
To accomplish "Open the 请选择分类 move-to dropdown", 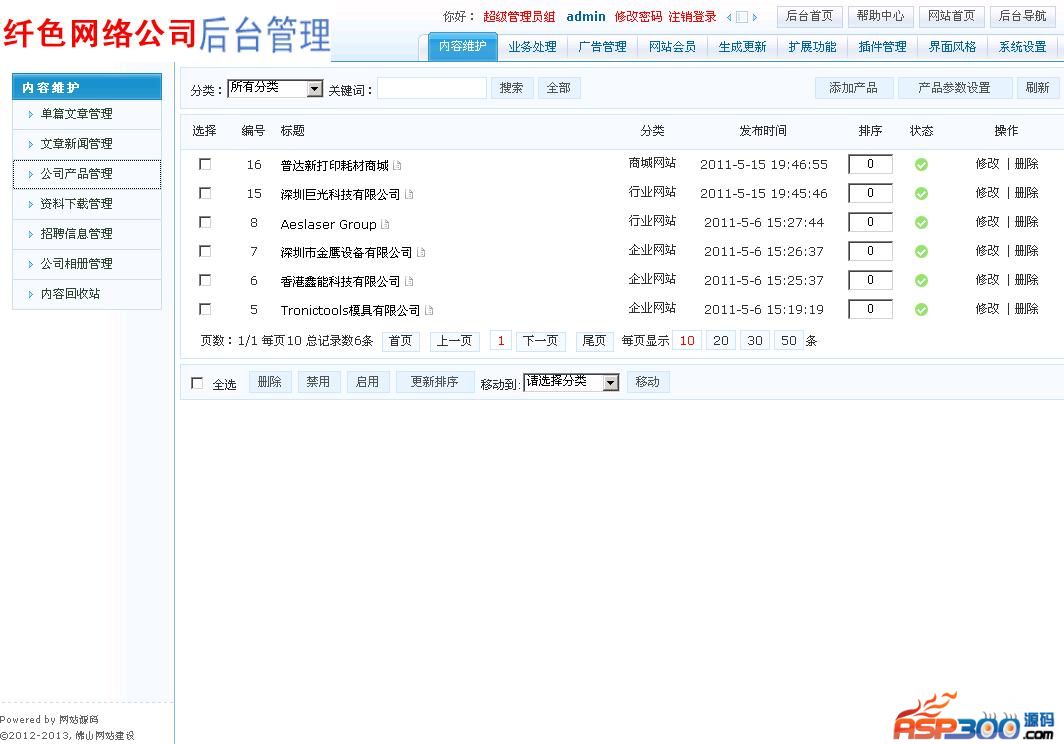I will pyautogui.click(x=571, y=383).
